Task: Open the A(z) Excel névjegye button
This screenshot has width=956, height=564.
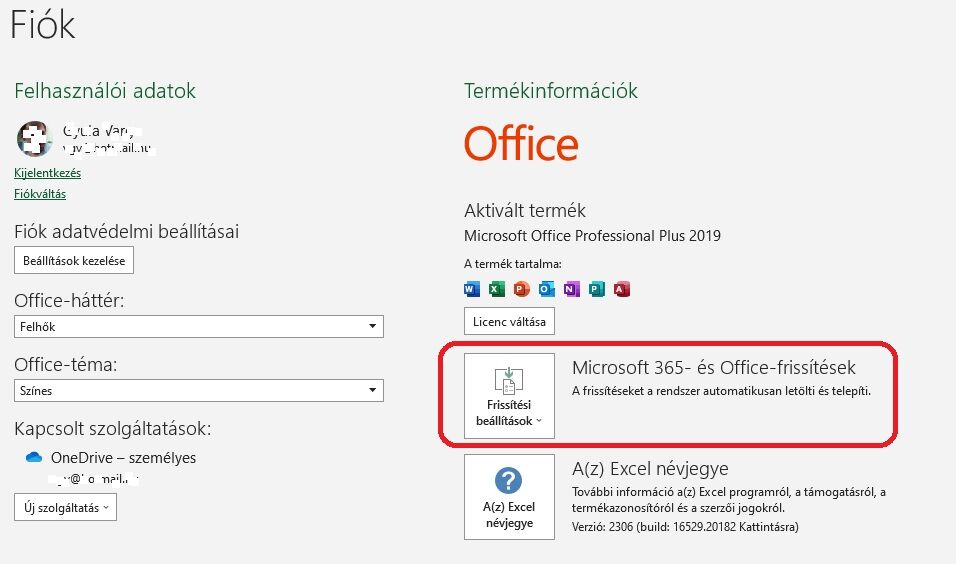Action: point(509,497)
